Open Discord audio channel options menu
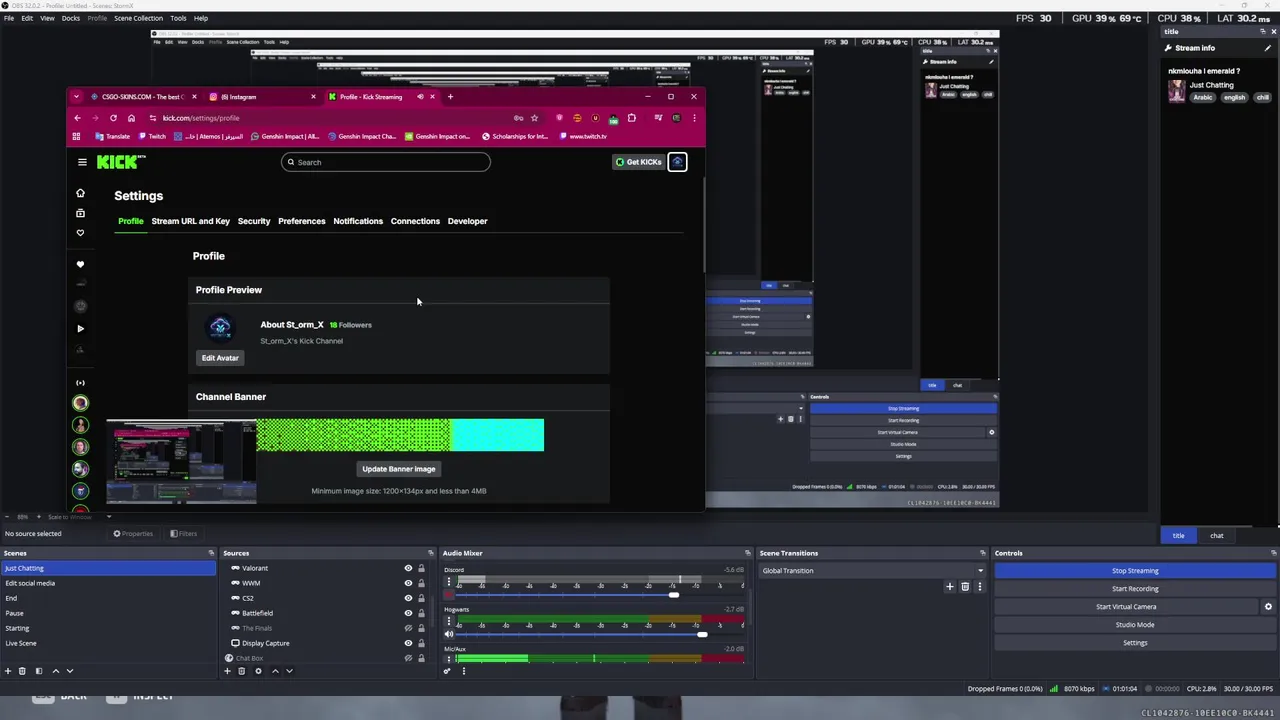Image resolution: width=1280 pixels, height=720 pixels. (x=448, y=581)
